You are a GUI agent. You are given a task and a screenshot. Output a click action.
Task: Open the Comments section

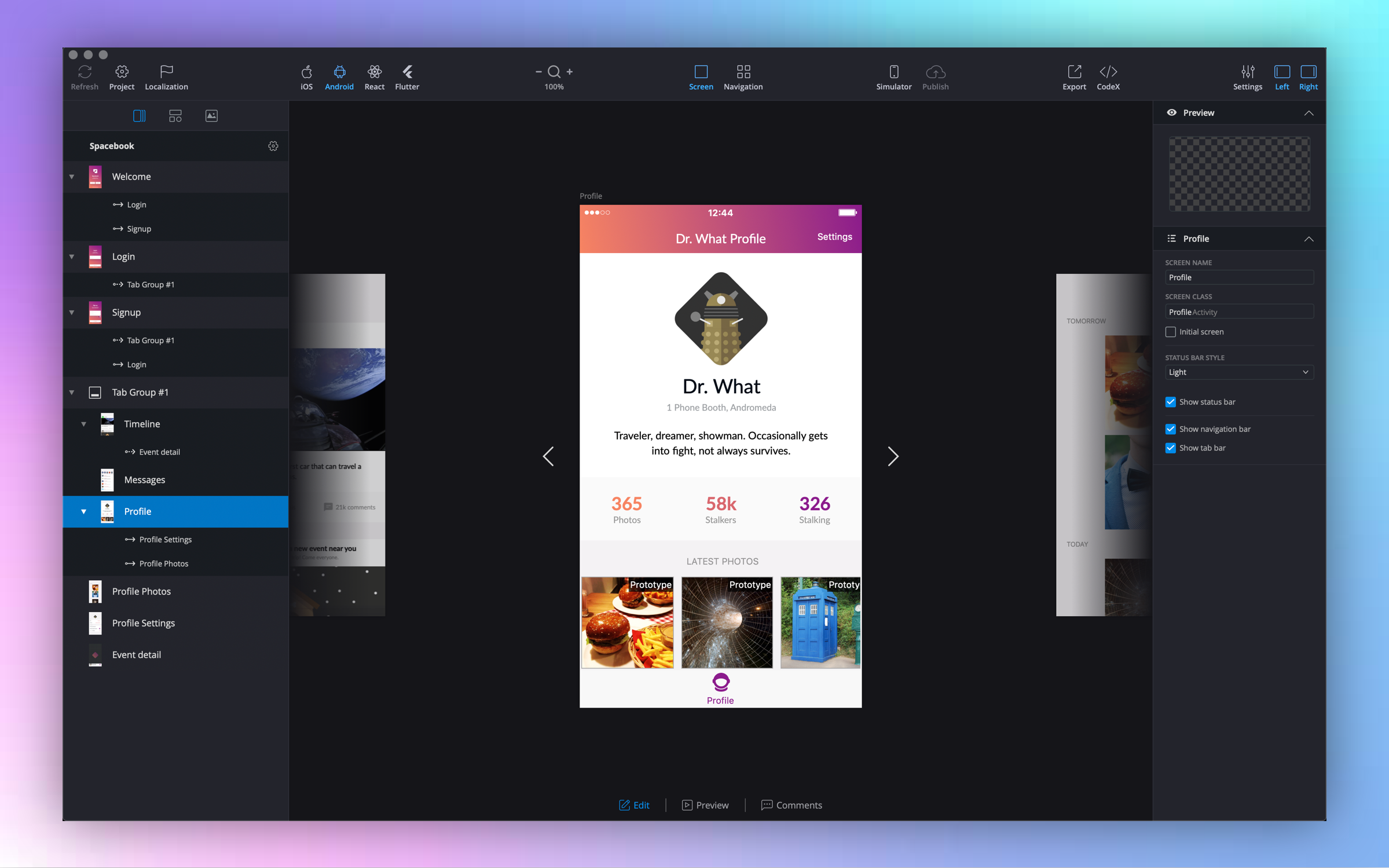[791, 805]
